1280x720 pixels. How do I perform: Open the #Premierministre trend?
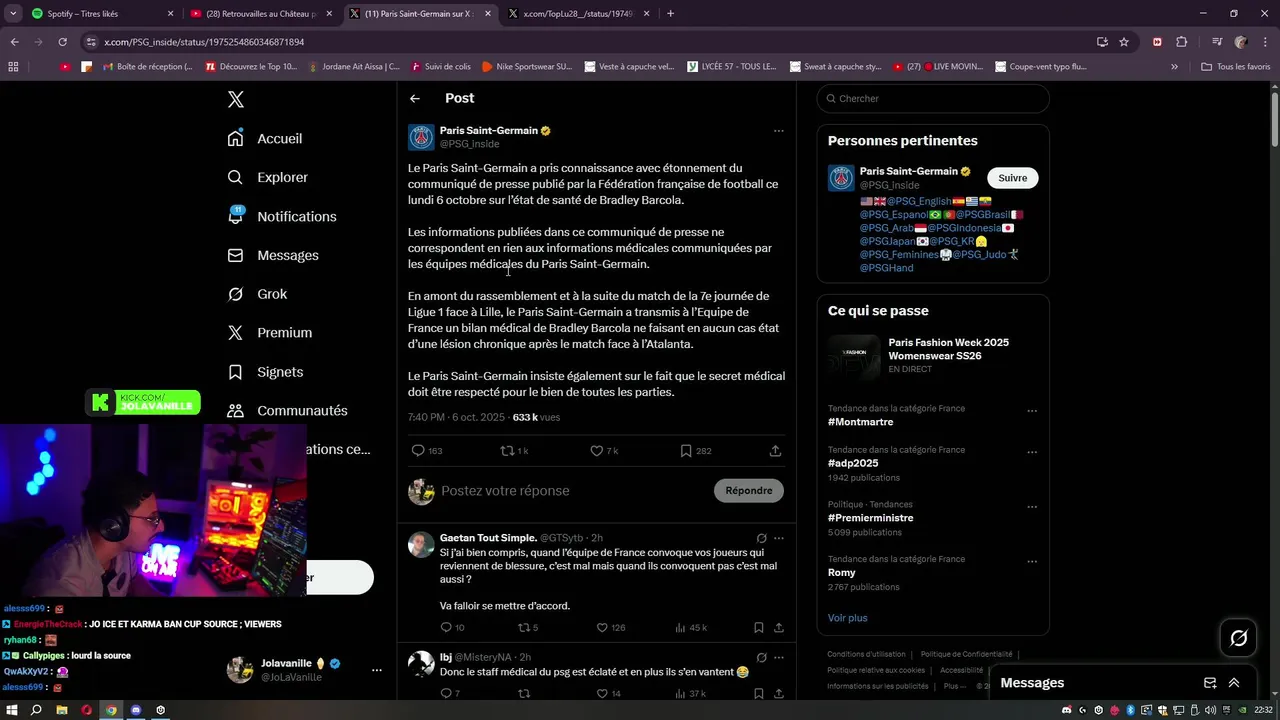pos(870,518)
